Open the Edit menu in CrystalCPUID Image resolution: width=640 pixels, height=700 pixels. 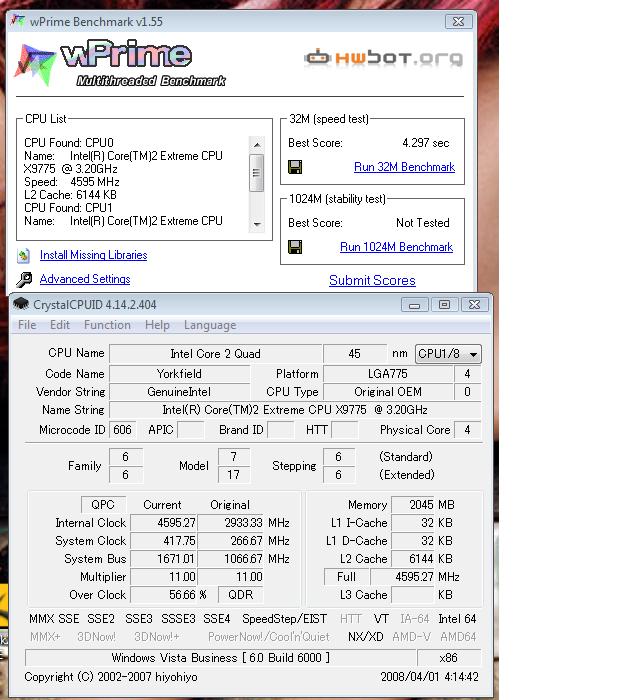point(59,325)
